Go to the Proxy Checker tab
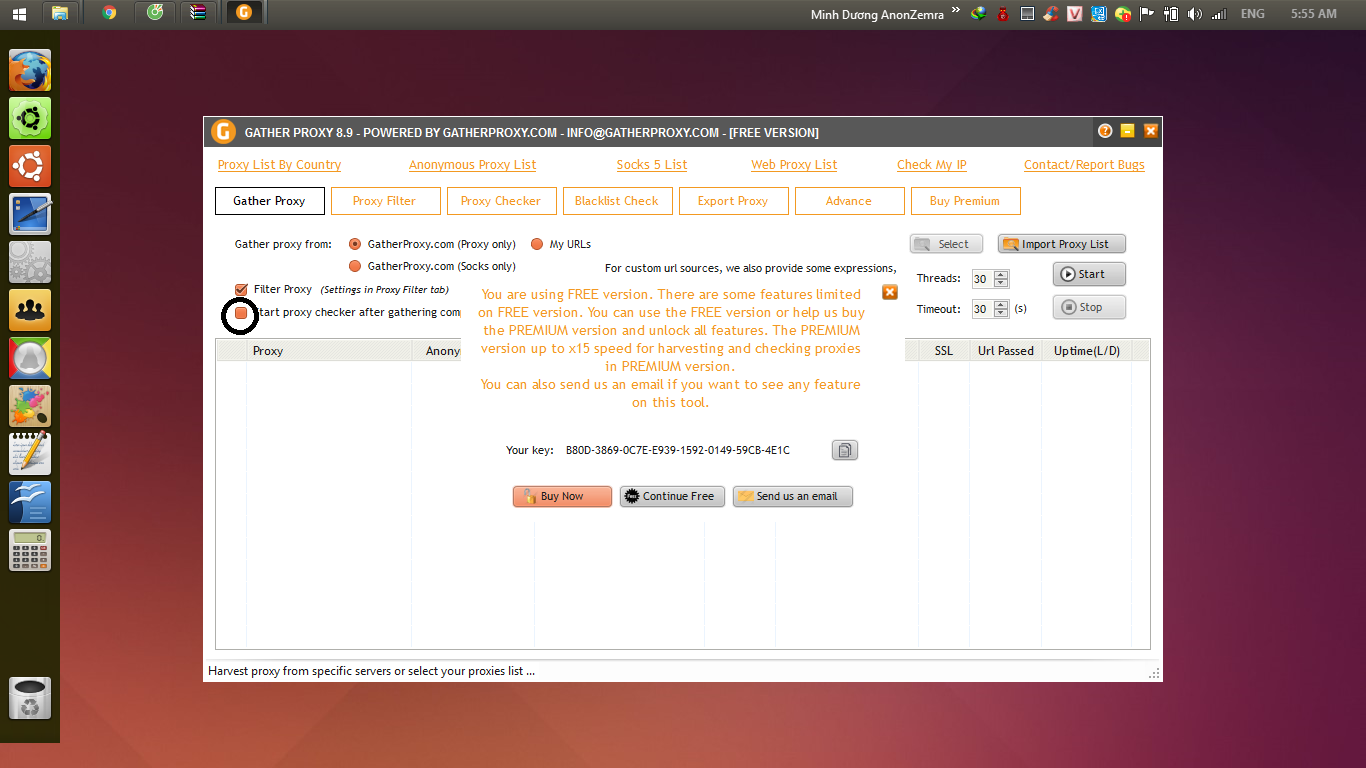 [x=502, y=201]
